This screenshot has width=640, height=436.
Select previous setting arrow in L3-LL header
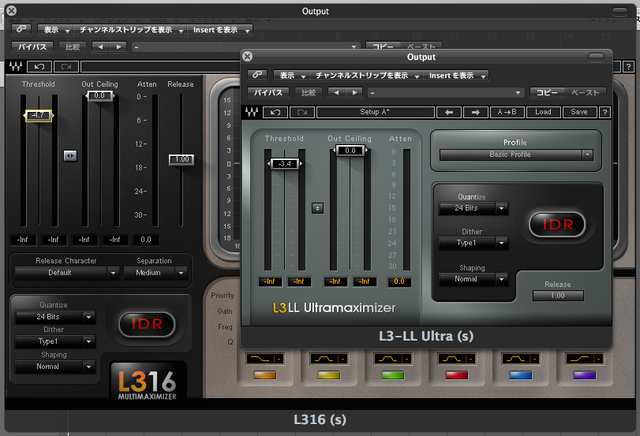pyautogui.click(x=336, y=93)
